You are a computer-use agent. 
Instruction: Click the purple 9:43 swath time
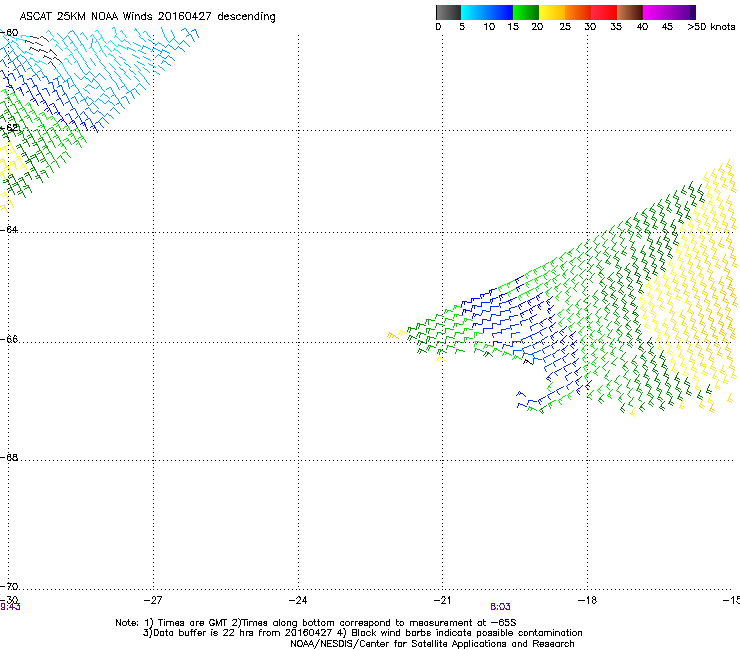click(x=10, y=607)
